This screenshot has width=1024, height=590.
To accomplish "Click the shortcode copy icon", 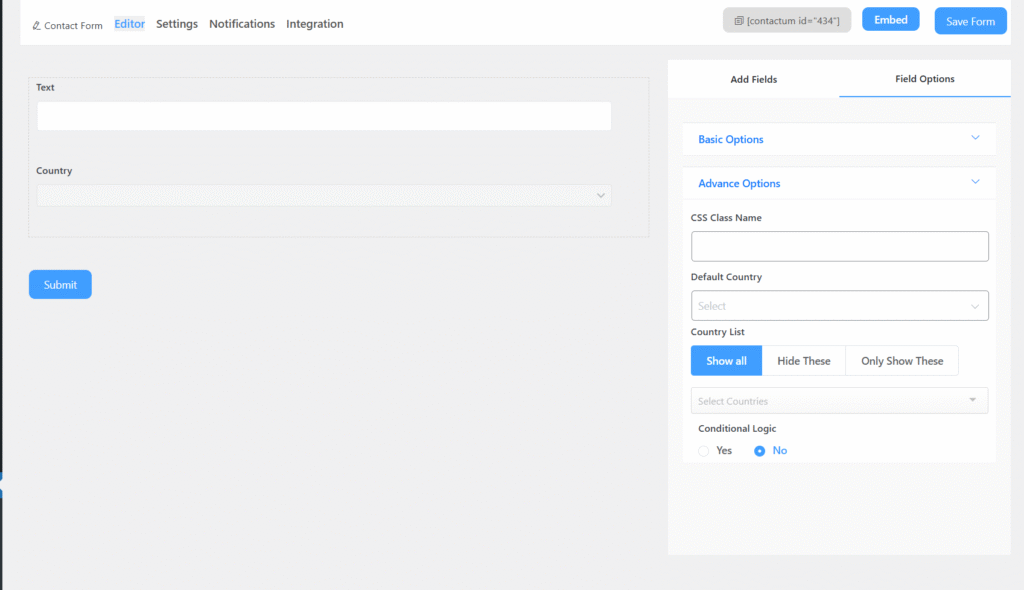I will [x=739, y=21].
